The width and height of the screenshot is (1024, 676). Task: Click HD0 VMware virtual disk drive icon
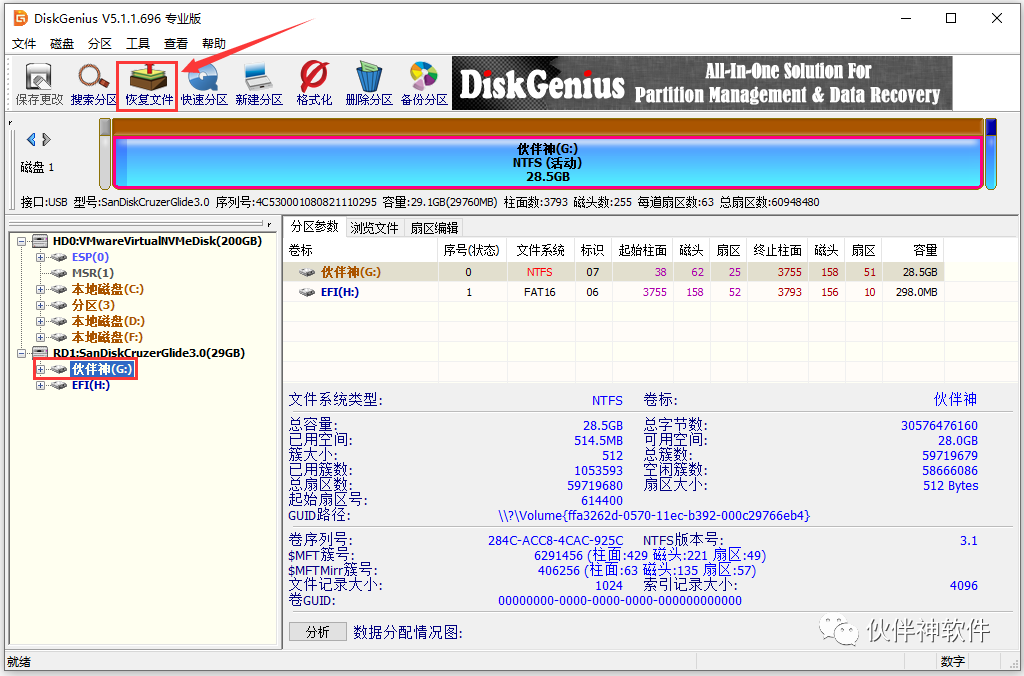click(40, 241)
